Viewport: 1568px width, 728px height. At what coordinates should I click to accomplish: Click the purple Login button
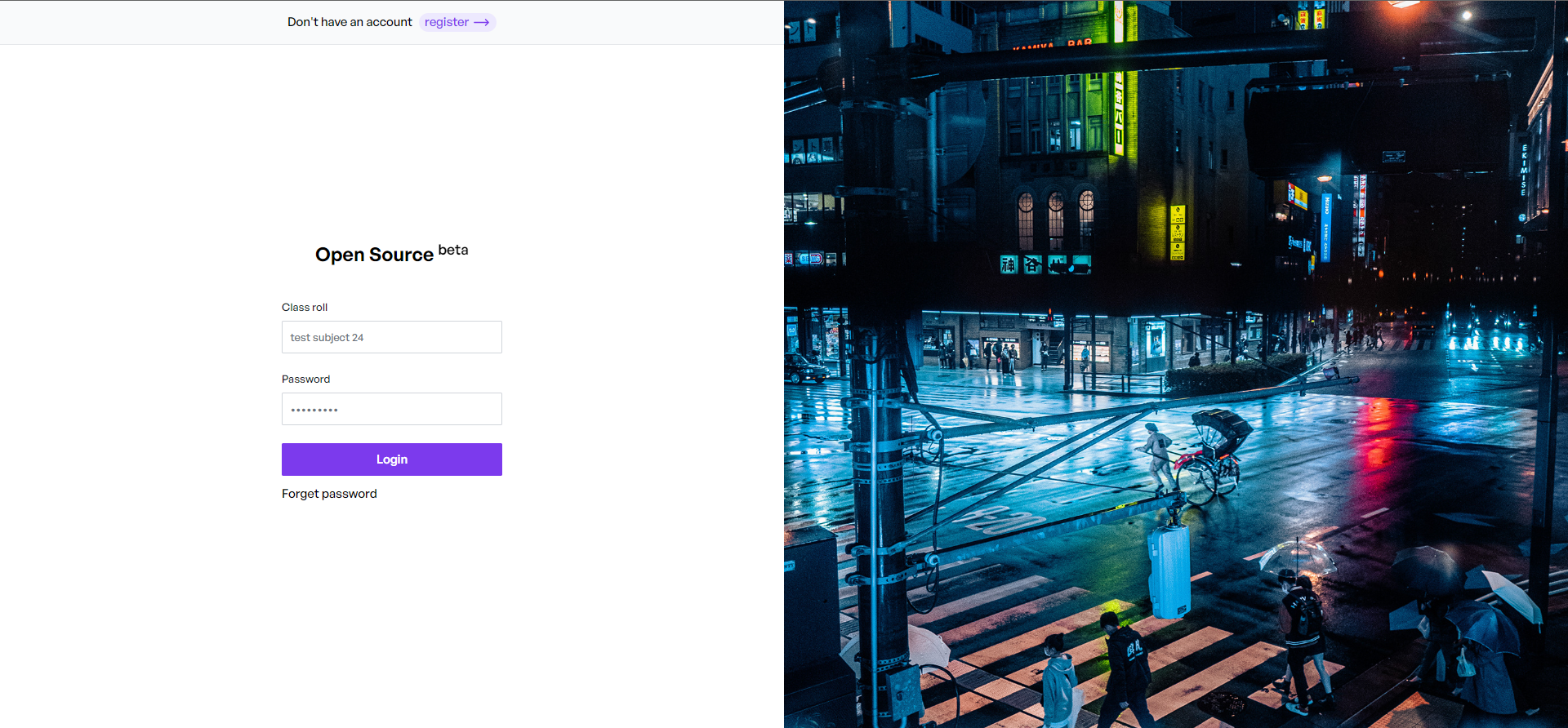[392, 459]
